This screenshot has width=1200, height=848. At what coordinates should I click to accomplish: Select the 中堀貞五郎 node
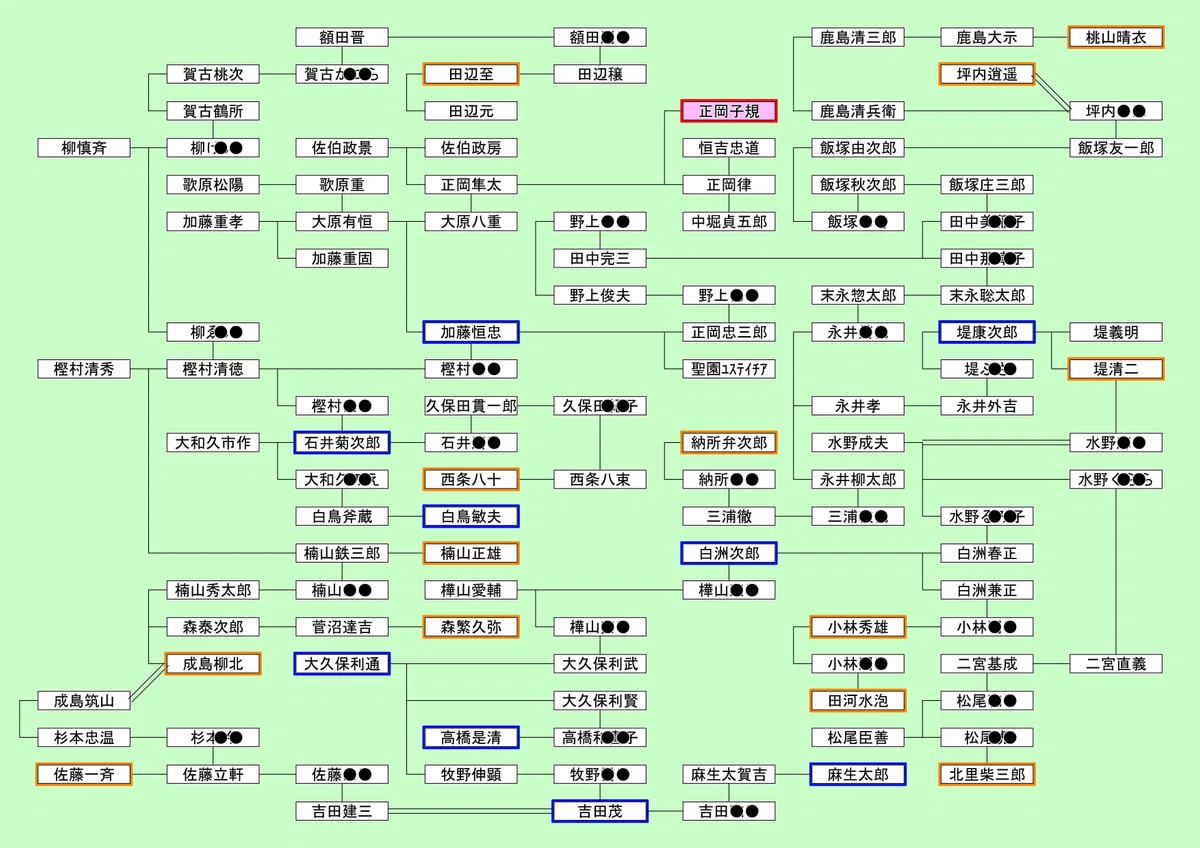729,222
